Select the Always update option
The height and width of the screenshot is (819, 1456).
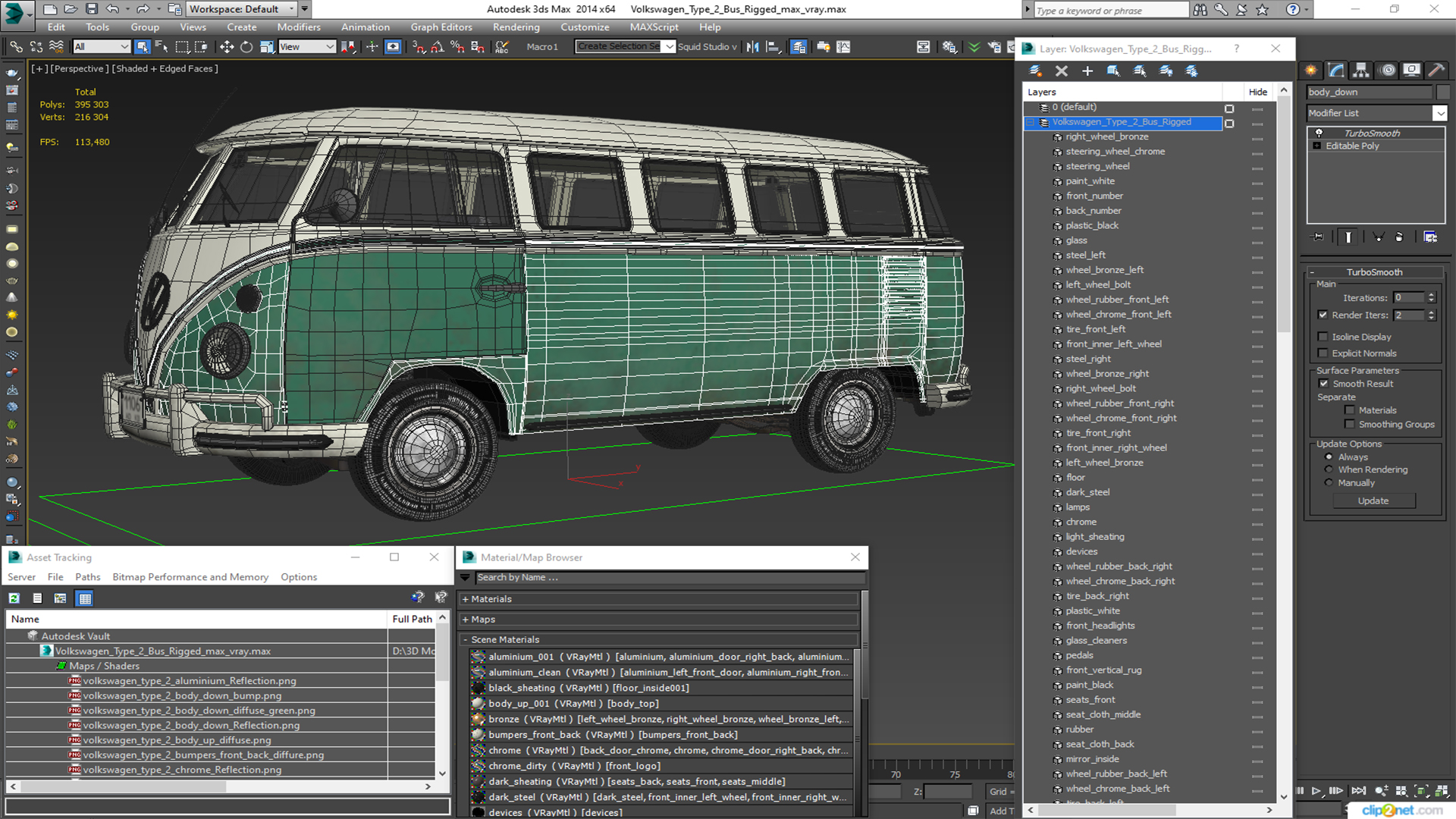tap(1329, 457)
